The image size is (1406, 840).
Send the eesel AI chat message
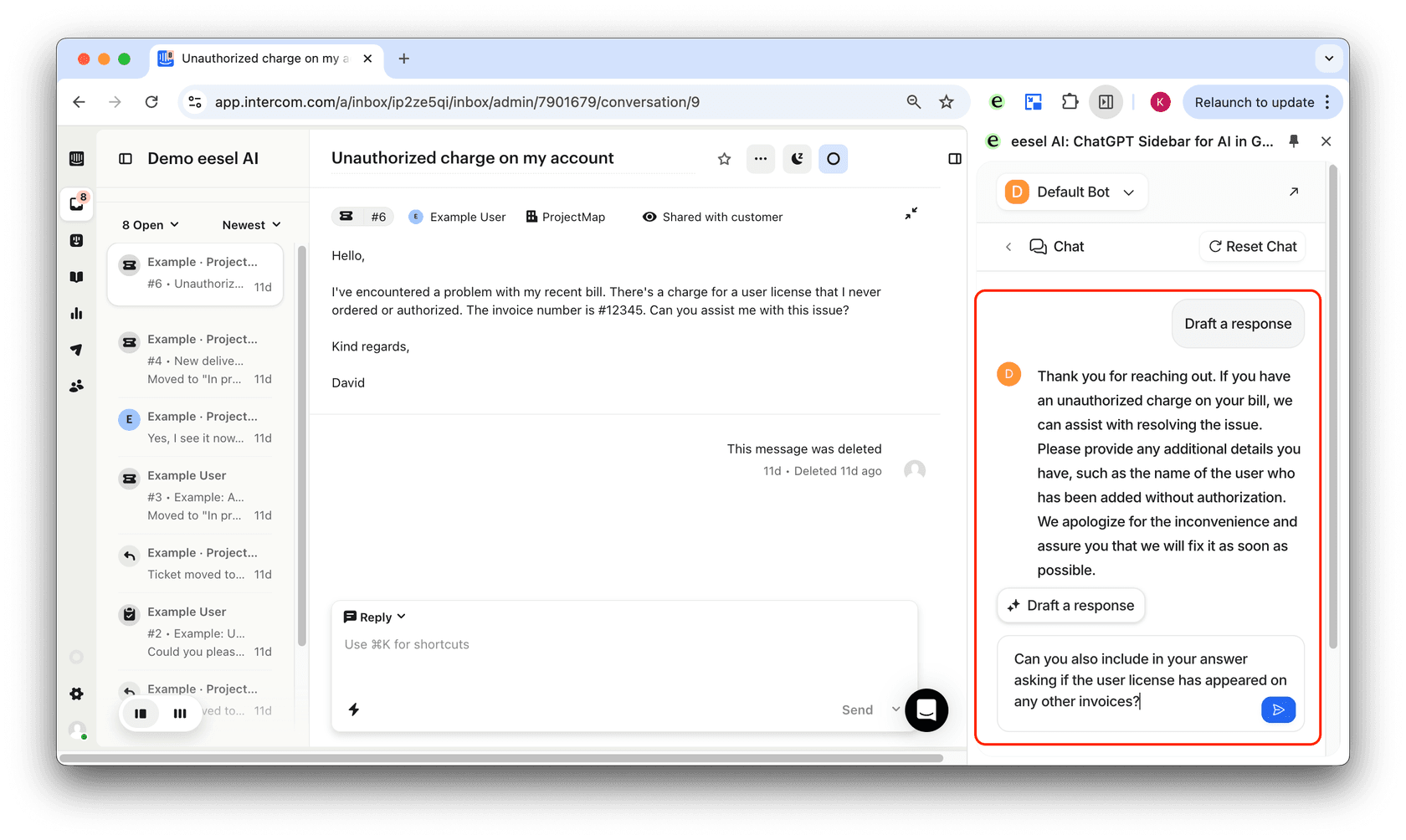point(1278,709)
